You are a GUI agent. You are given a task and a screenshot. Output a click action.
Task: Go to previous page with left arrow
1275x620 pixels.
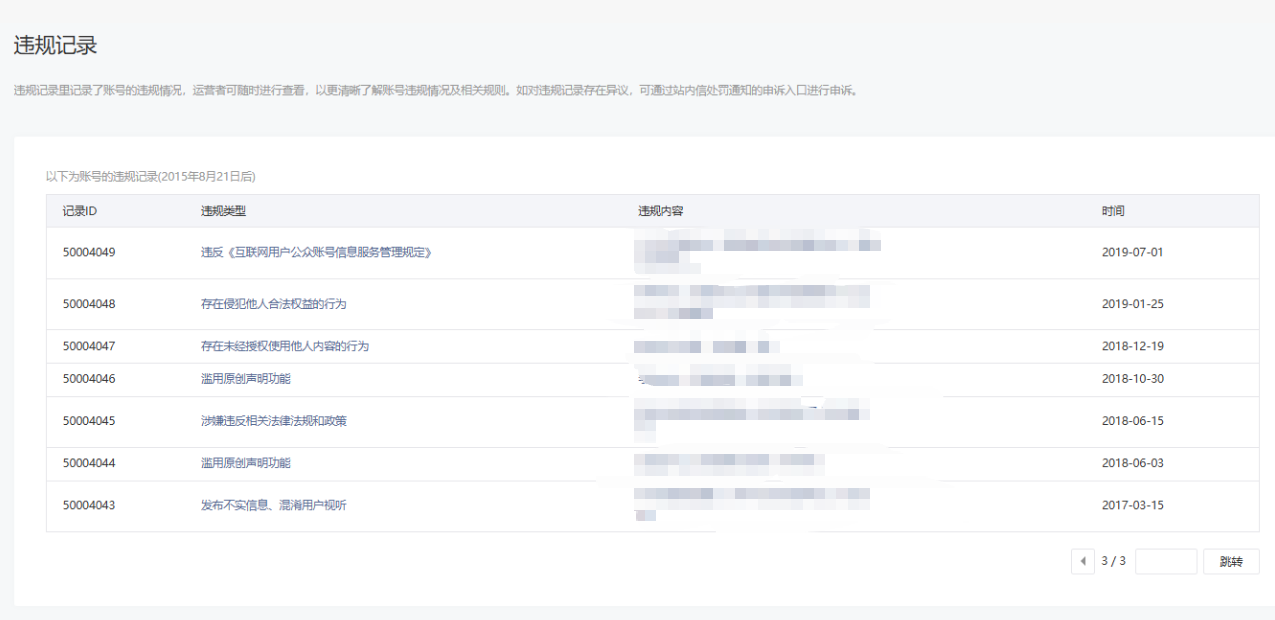(x=1082, y=561)
